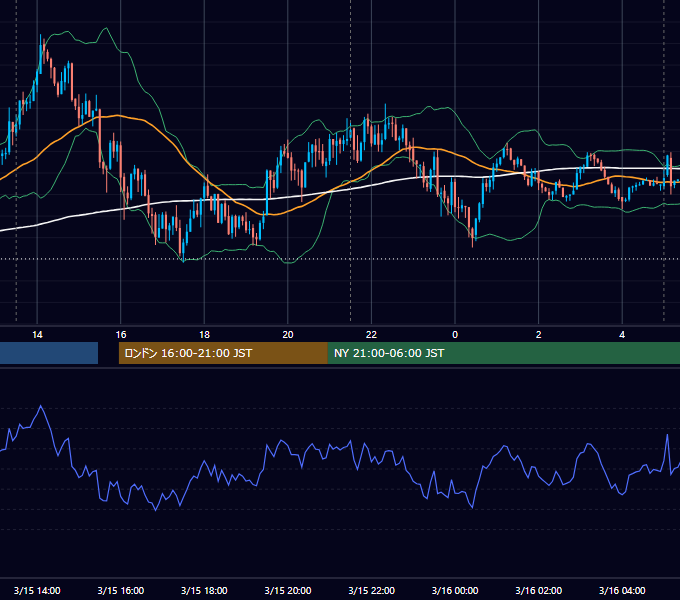Click the '3/15 18:00' oscillator axis label
The image size is (680, 600).
(x=204, y=590)
